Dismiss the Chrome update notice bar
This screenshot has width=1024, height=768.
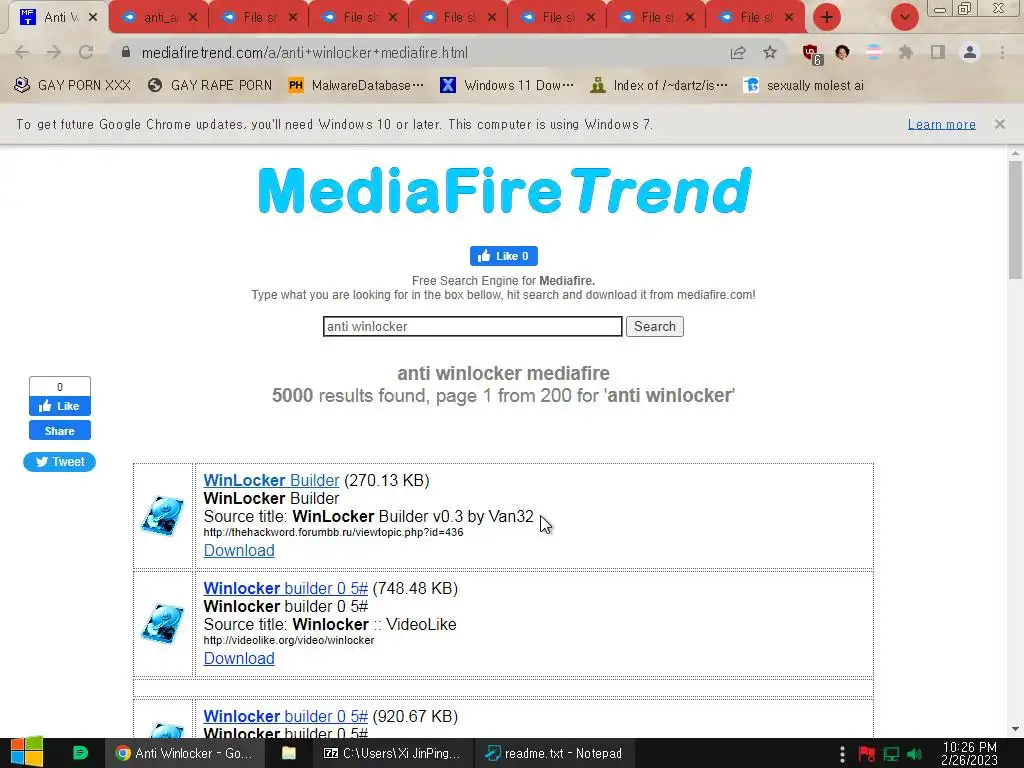pyautogui.click(x=1000, y=123)
